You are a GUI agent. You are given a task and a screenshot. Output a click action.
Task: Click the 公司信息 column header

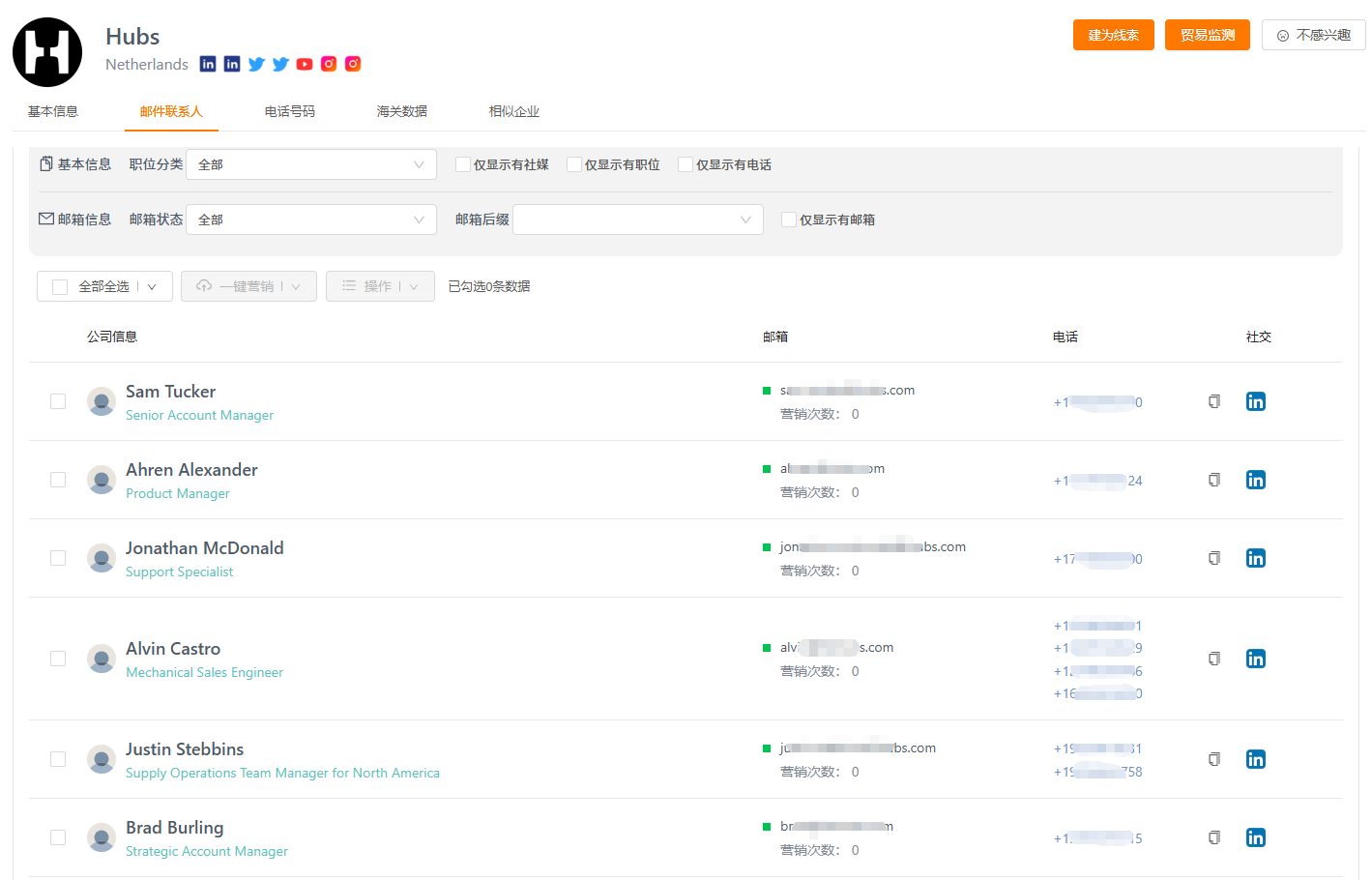point(112,337)
